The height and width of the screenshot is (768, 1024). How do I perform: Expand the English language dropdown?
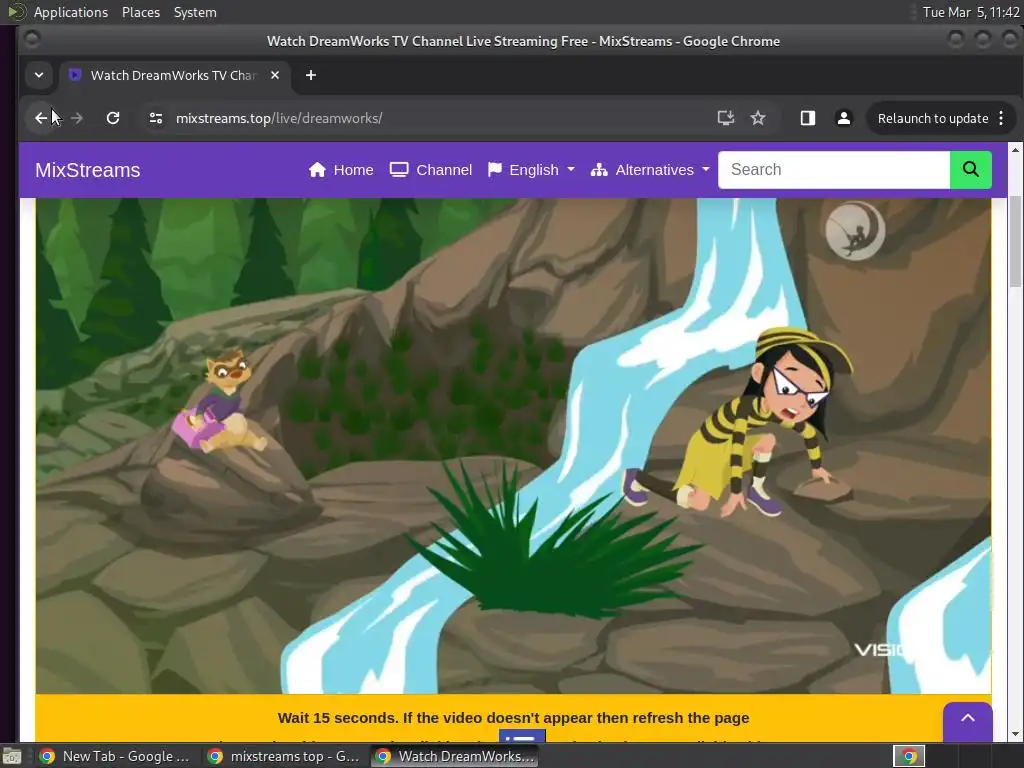[531, 170]
